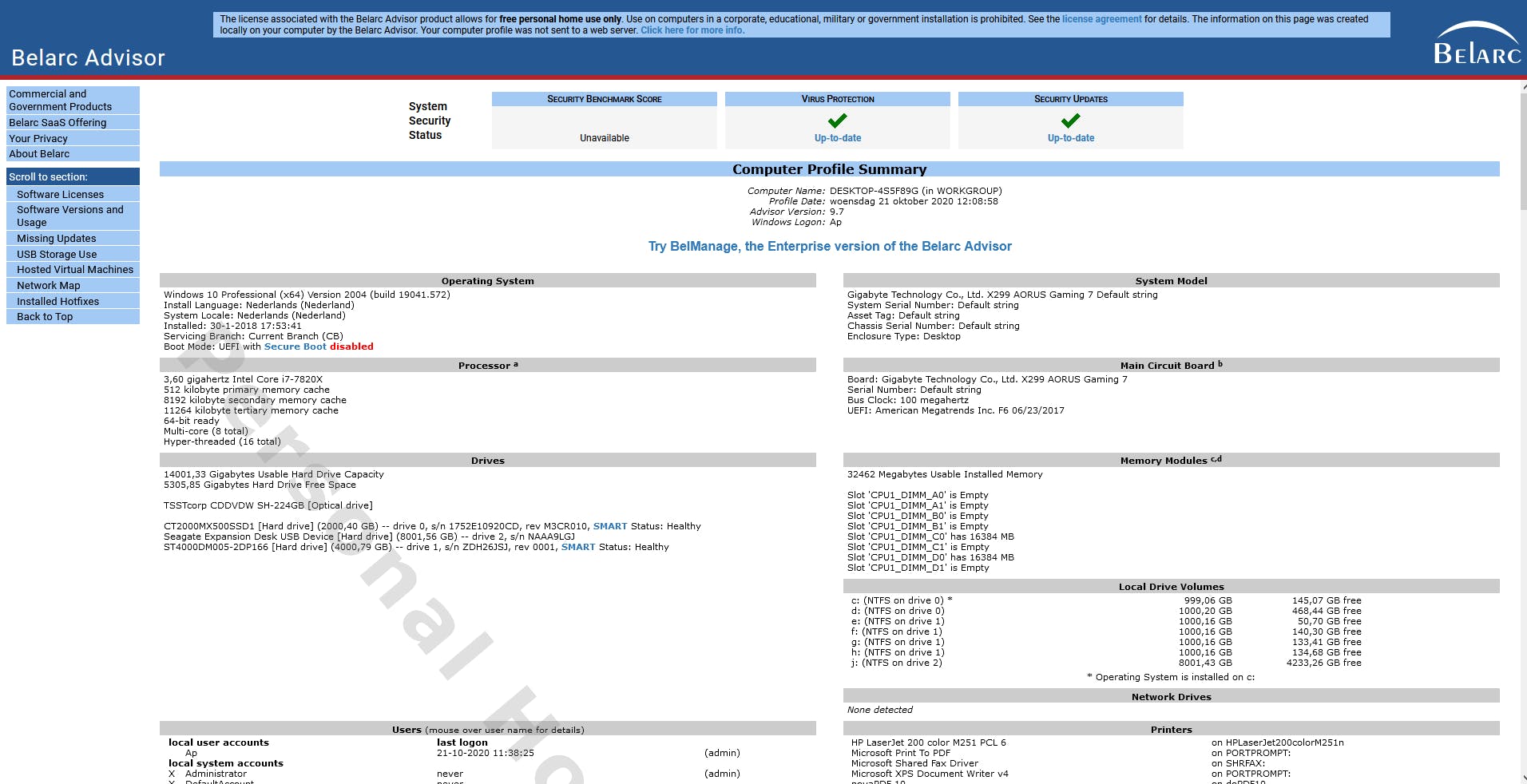Click the Belarc Advisor title text

tap(88, 57)
